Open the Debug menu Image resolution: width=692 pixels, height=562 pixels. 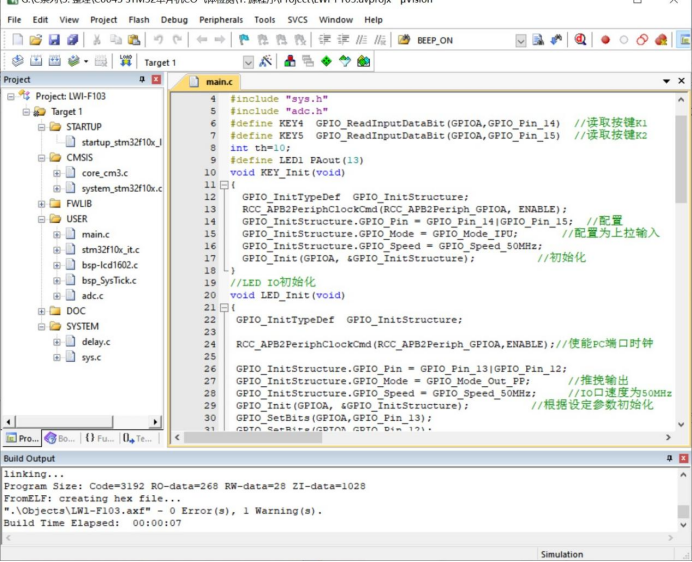174,20
